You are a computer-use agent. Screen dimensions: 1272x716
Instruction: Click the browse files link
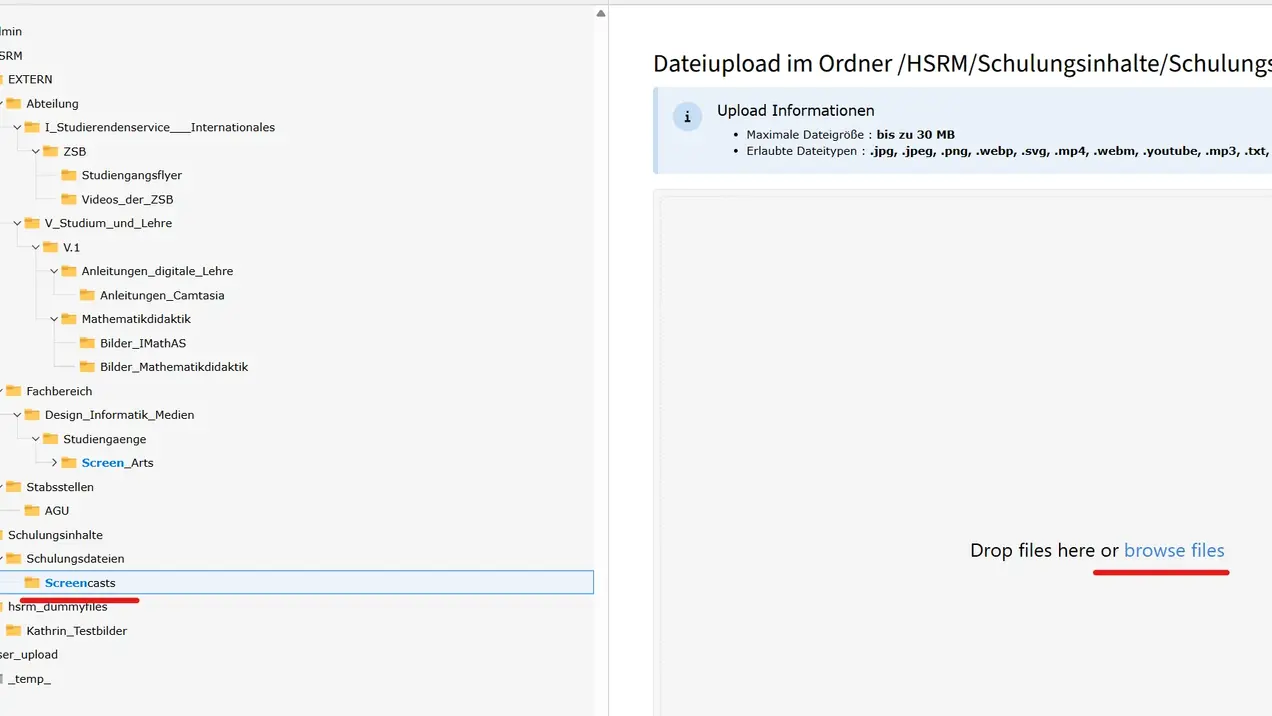click(x=1173, y=550)
